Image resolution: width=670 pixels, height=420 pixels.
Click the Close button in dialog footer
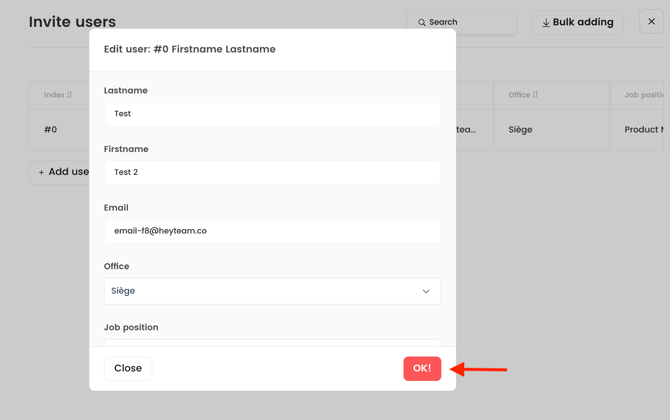[x=128, y=368]
